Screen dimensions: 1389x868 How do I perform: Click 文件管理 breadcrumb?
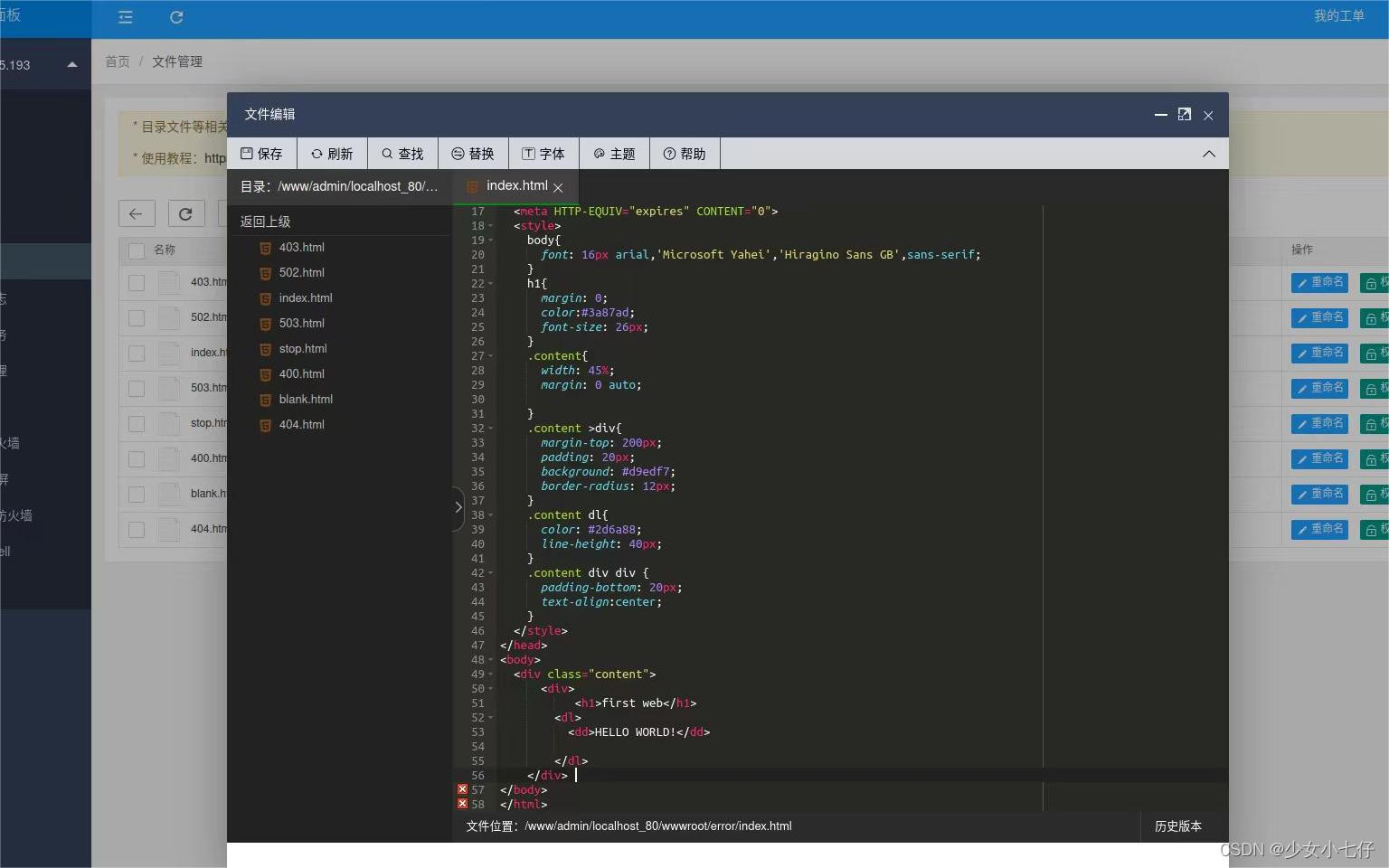pos(177,61)
